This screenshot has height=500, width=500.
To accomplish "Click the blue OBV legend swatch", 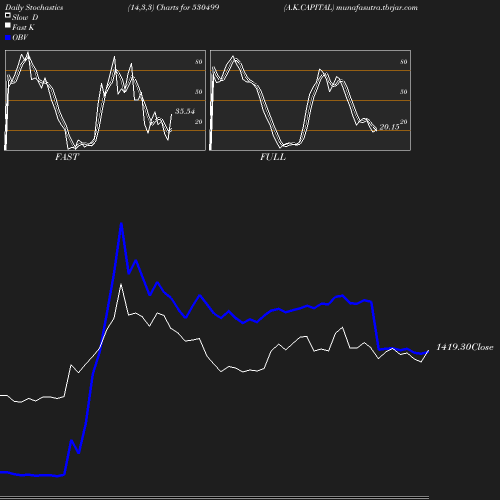I will pyautogui.click(x=8, y=38).
